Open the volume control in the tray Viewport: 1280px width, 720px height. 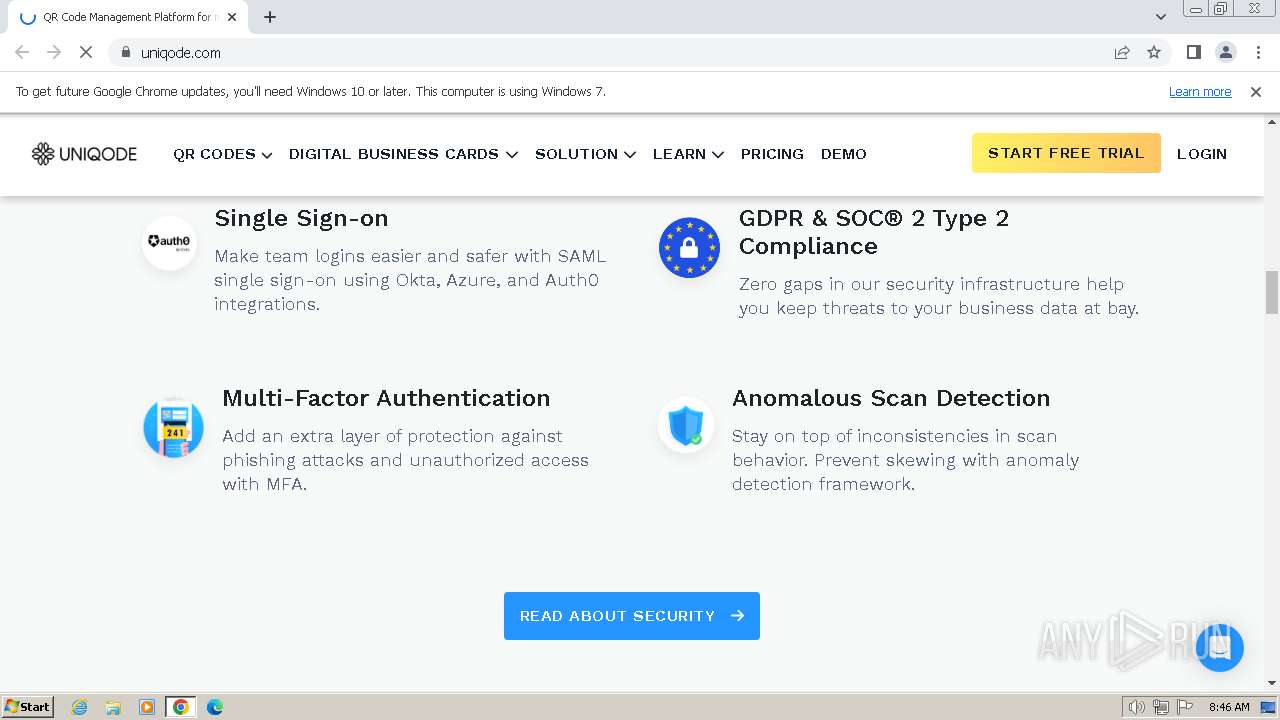[x=1136, y=707]
